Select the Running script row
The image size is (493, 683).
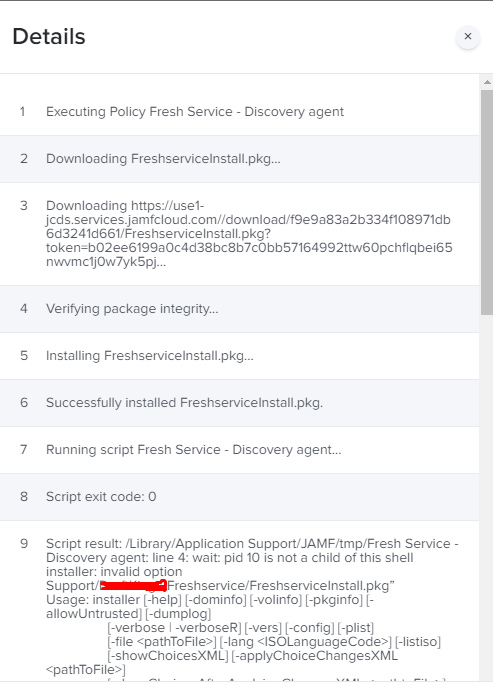coord(240,450)
